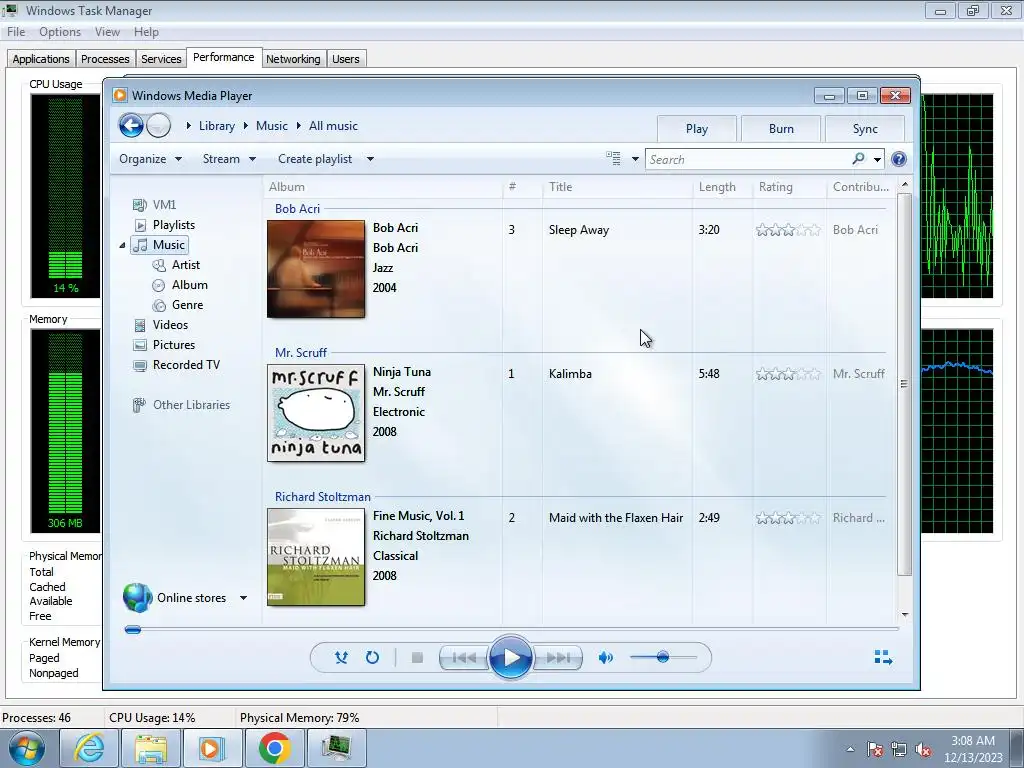Viewport: 1024px width, 768px height.
Task: Click Music in the breadcrumb
Action: pyautogui.click(x=272, y=126)
